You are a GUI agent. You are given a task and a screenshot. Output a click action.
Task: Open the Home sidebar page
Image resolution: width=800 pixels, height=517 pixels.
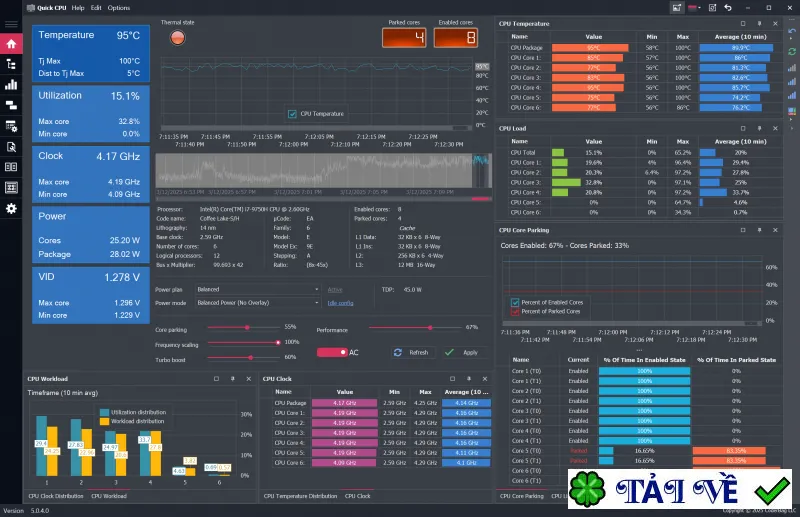coord(11,44)
